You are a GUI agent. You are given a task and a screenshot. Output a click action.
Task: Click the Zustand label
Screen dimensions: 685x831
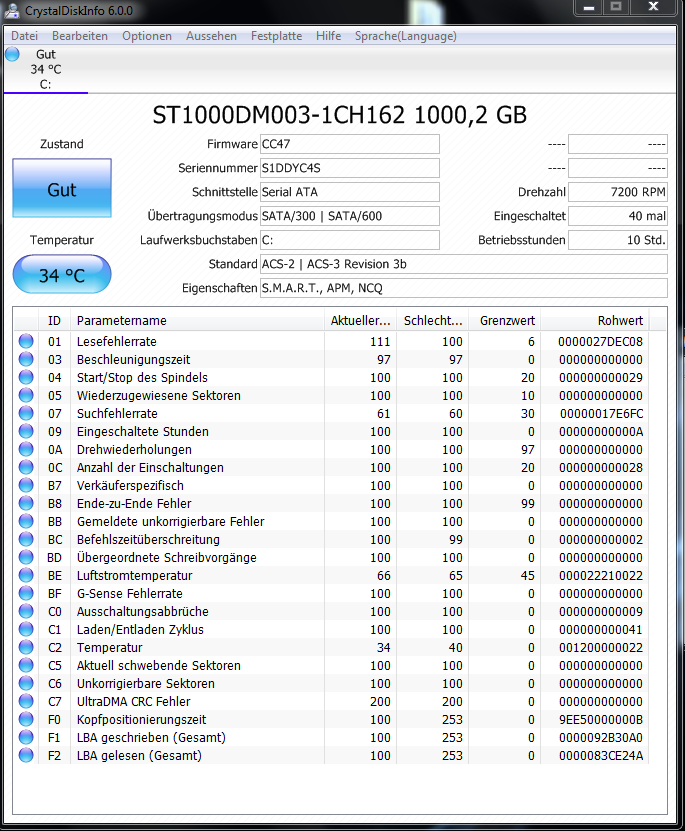tap(62, 144)
